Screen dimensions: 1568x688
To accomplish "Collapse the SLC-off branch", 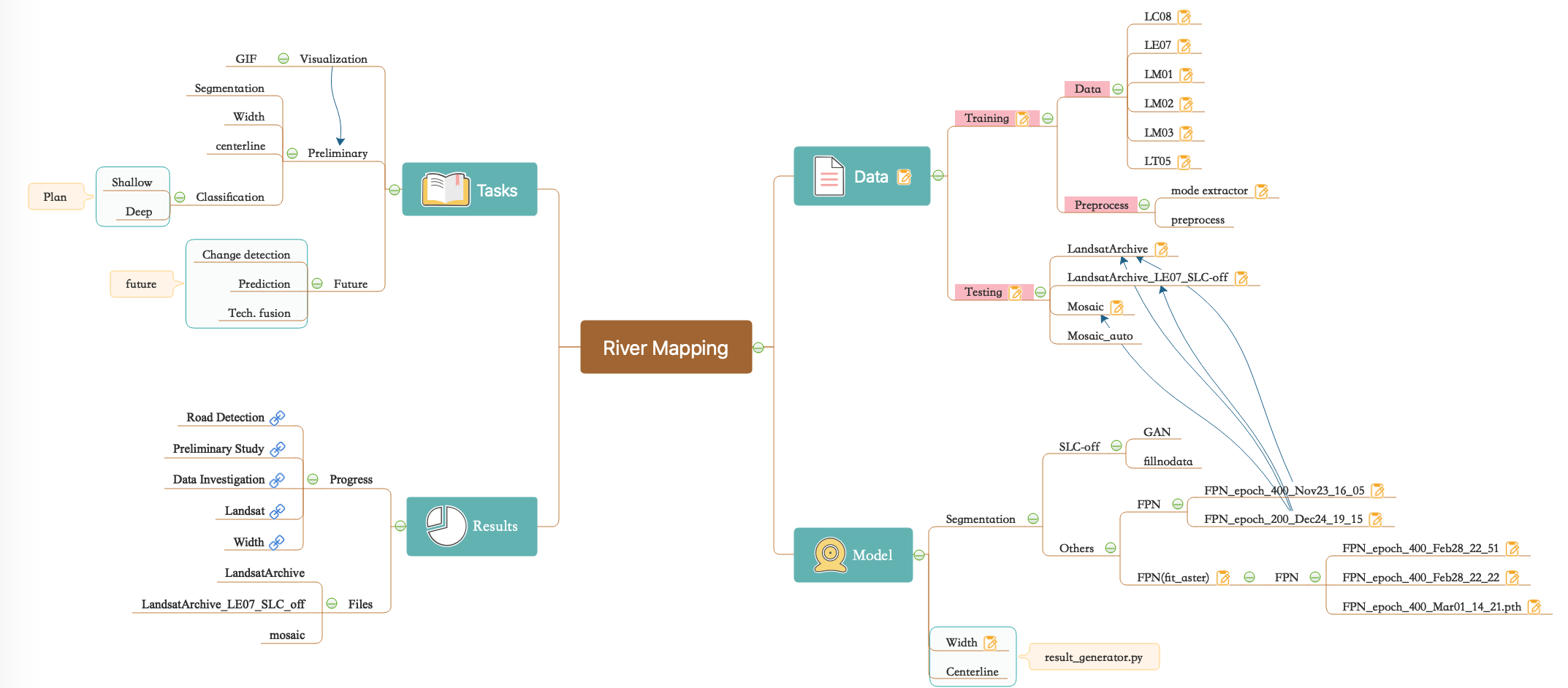I will [1116, 446].
